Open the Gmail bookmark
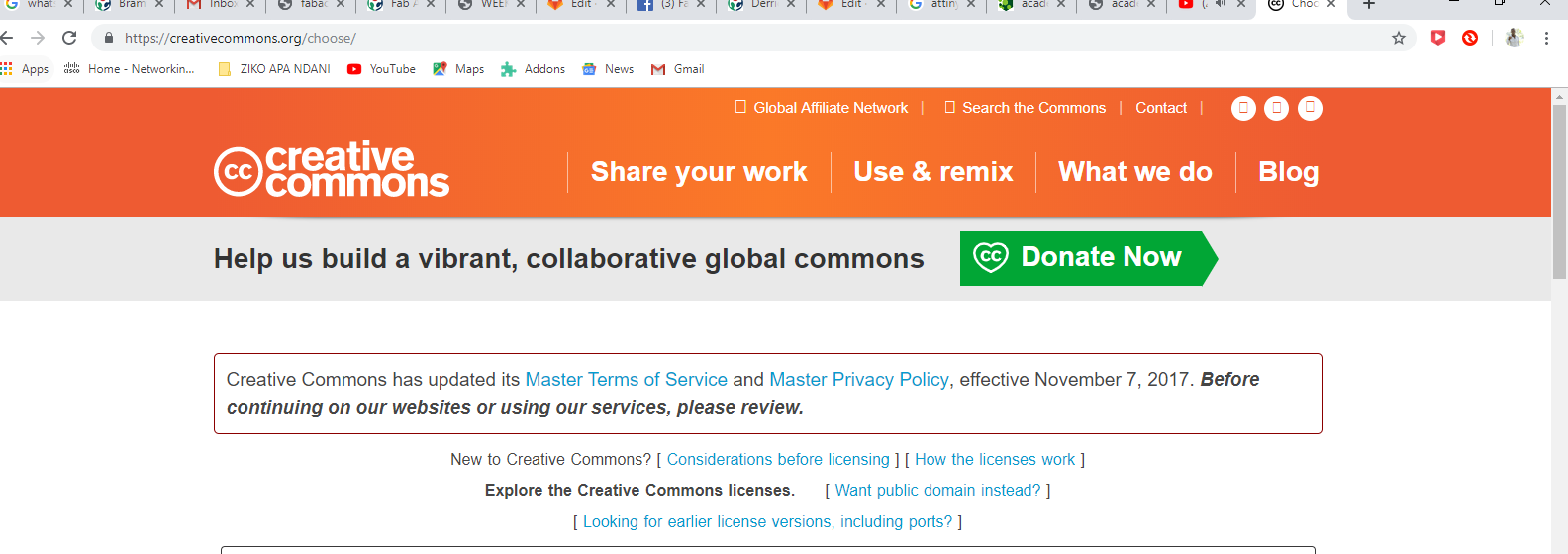The image size is (1568, 554). click(678, 69)
